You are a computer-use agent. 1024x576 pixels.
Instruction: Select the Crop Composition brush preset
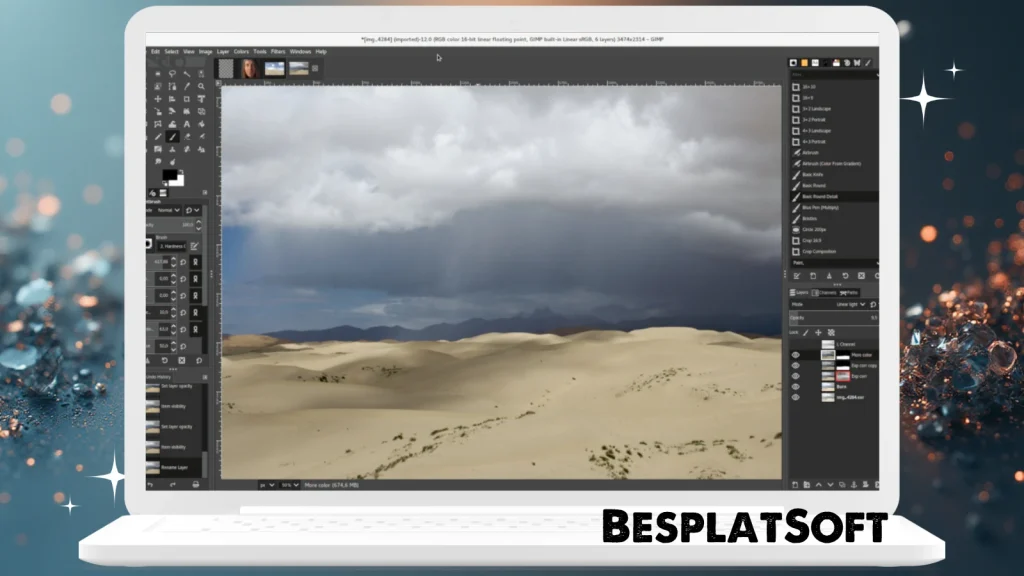825,251
